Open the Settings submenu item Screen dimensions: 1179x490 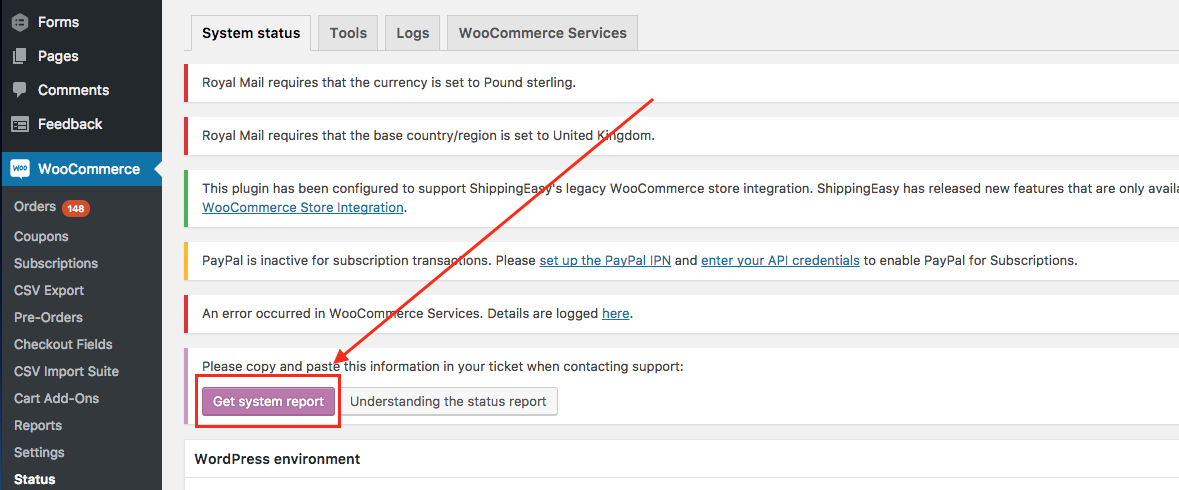(39, 453)
